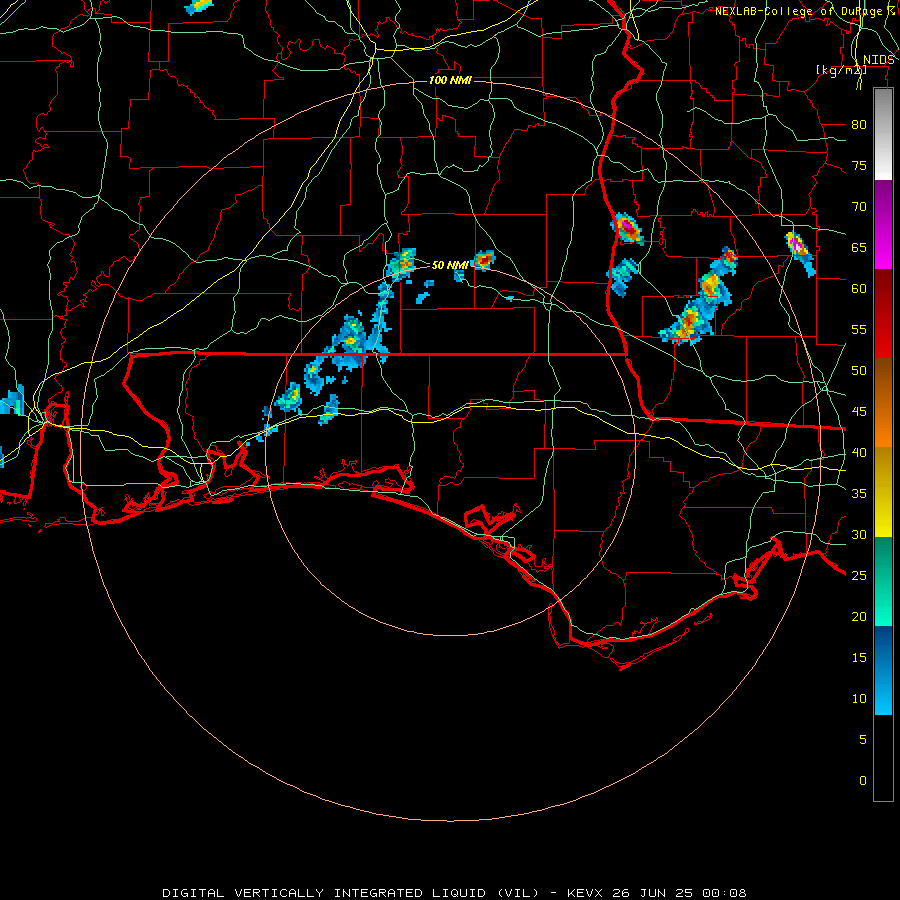Select the 10 value on the VIL scale

(859, 699)
